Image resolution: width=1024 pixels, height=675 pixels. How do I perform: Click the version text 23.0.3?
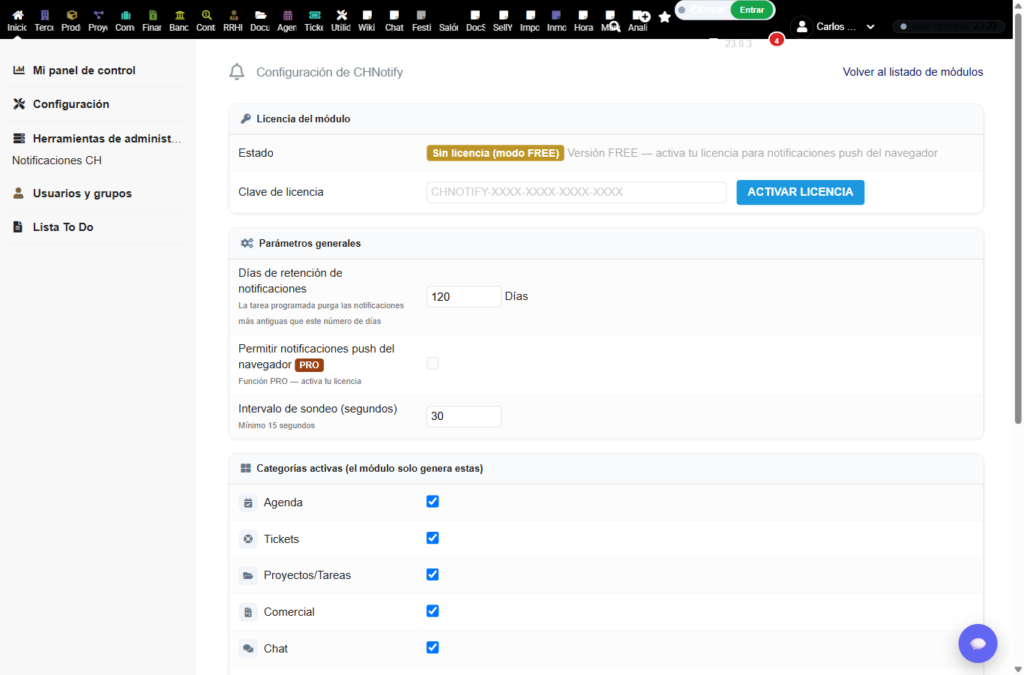click(x=738, y=44)
